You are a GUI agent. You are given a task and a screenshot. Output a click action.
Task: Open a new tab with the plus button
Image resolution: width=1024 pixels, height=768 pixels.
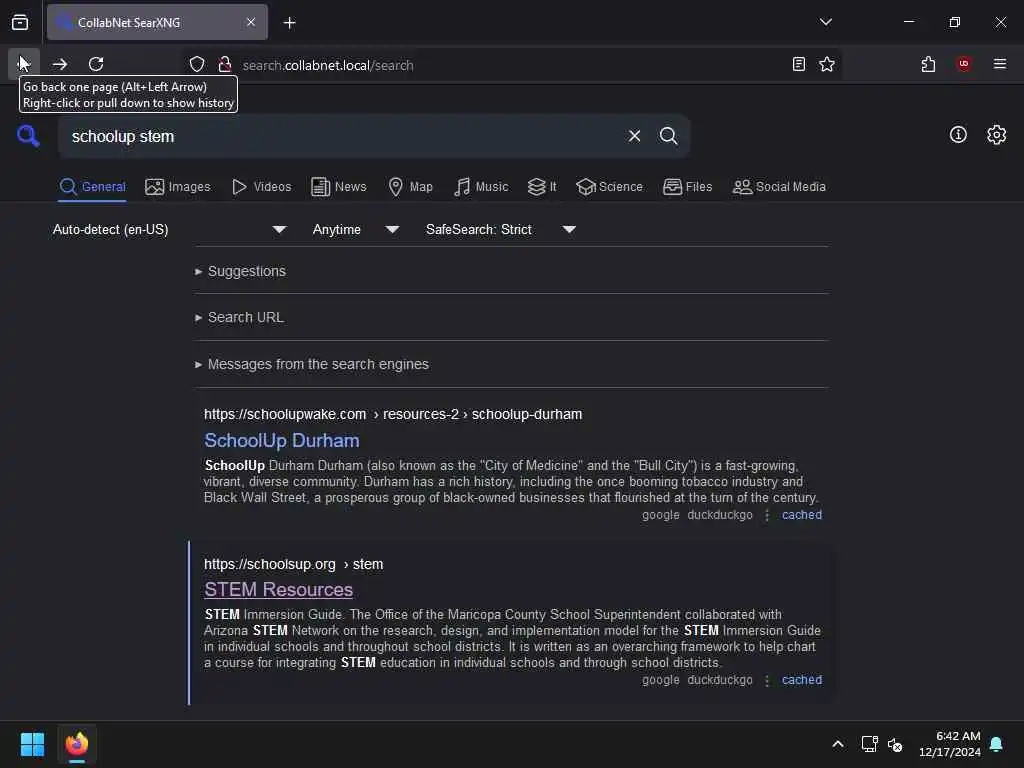(x=289, y=23)
